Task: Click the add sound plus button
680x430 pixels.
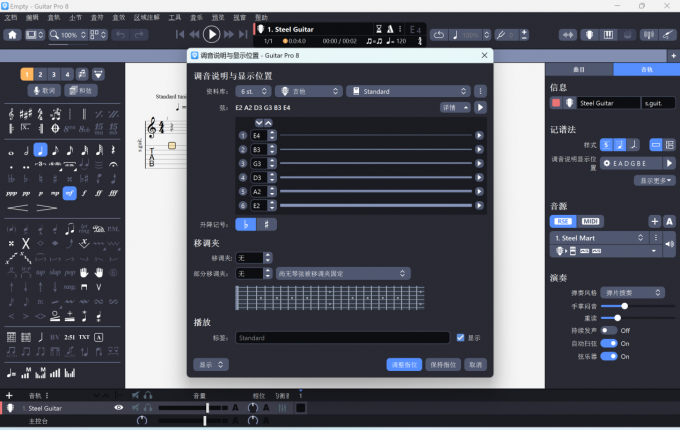Action: tap(654, 222)
